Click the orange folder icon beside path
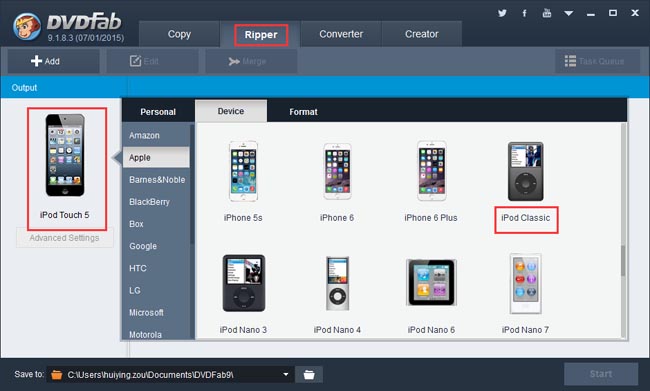Screen dimensions: 650x391 click(57, 375)
